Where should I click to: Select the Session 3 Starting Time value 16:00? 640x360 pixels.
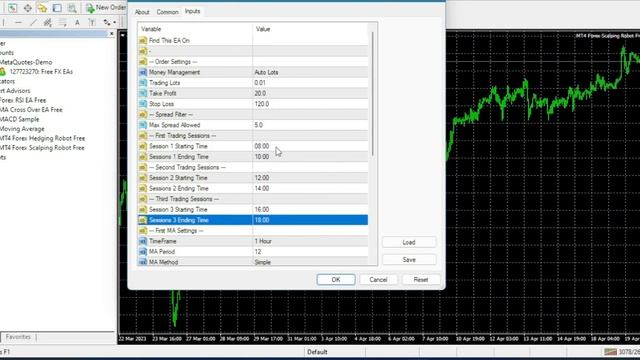310,209
